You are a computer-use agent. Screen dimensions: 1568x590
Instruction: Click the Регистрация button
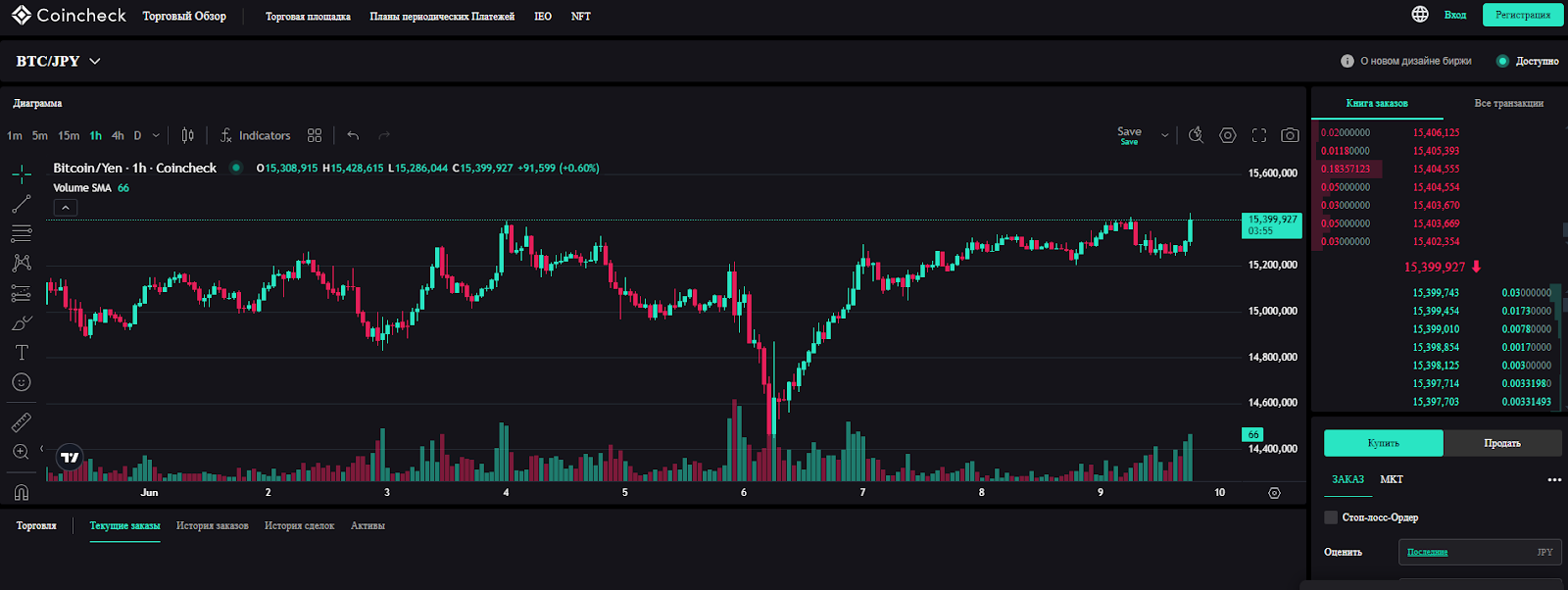point(1523,15)
